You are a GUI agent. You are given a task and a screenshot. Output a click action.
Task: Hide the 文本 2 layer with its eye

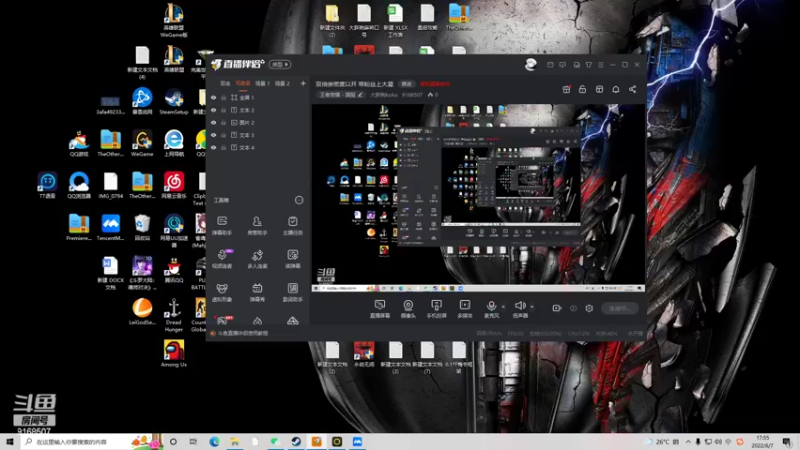213,110
